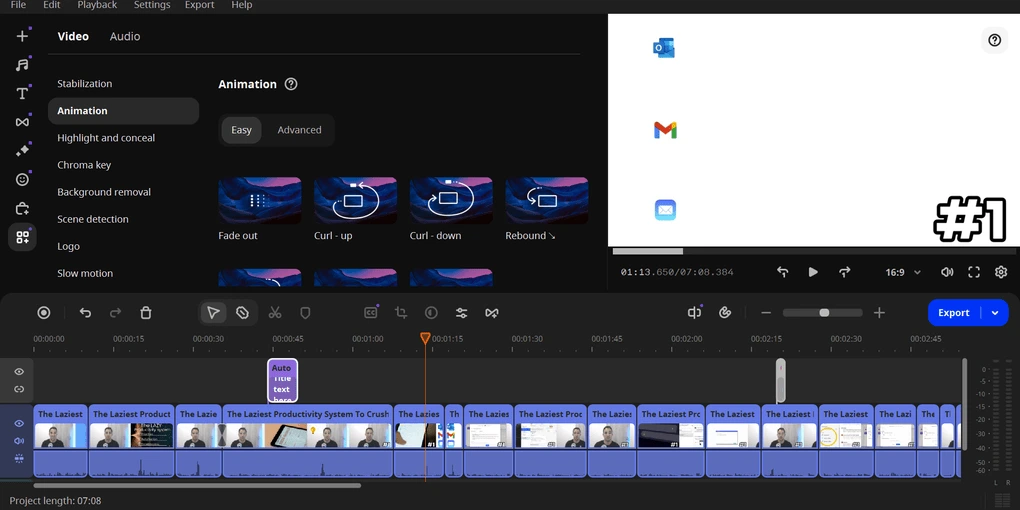
Task: Open the music note audio library
Action: point(22,65)
